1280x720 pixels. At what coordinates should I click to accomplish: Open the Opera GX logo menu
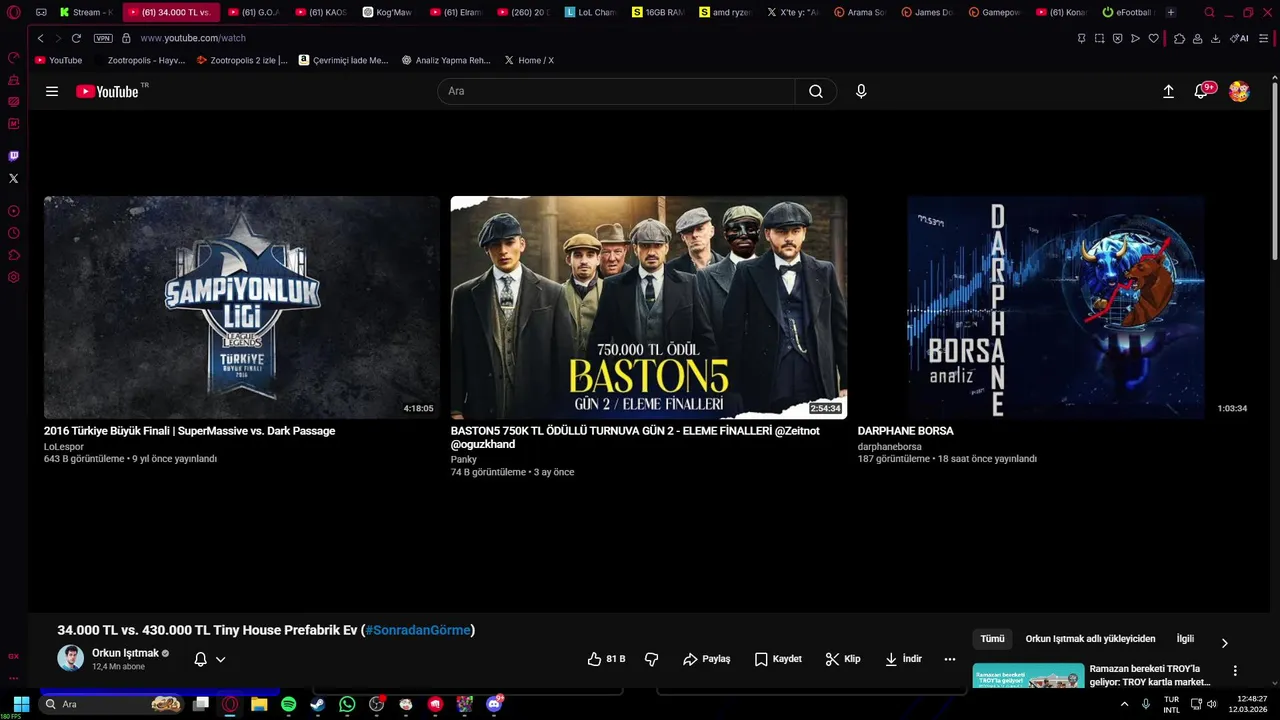13,12
